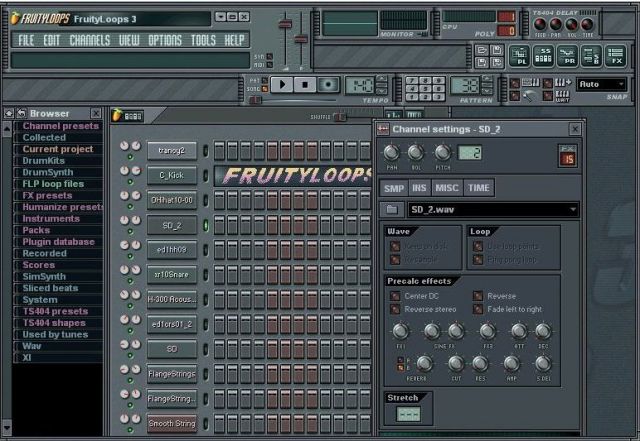640x441 pixels.
Task: Enable Center DC checkbox
Action: (x=395, y=296)
